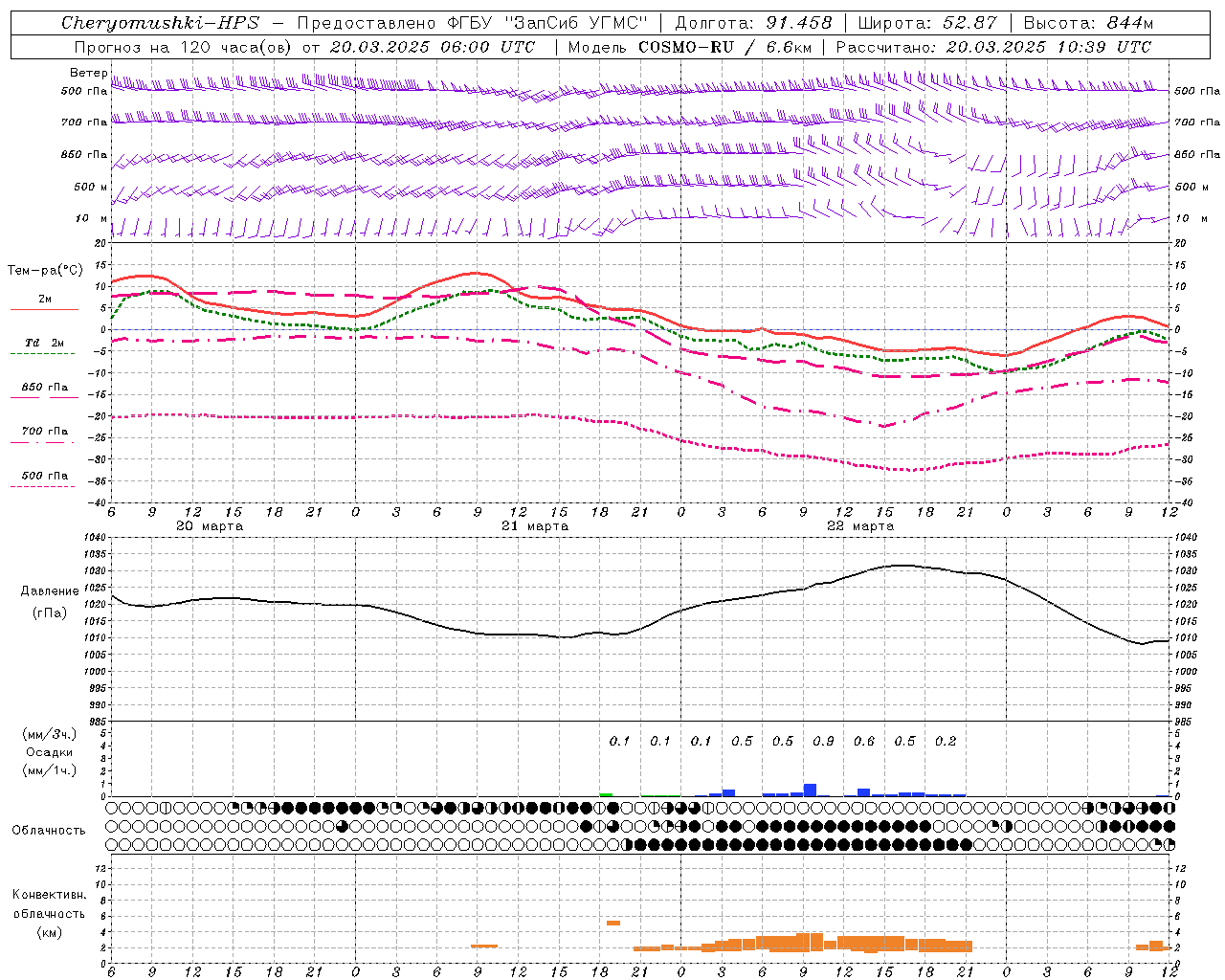This screenshot has width=1225, height=980.
Task: Click the 700 гПа temperature legend label
Action: tap(45, 432)
